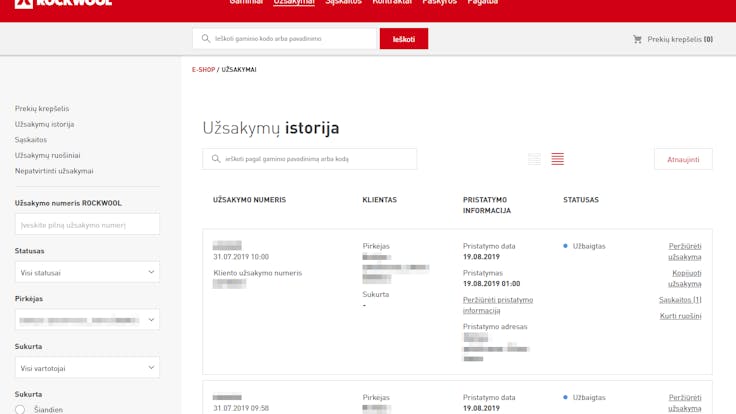Open the Kontraktai menu item

(x=392, y=2)
